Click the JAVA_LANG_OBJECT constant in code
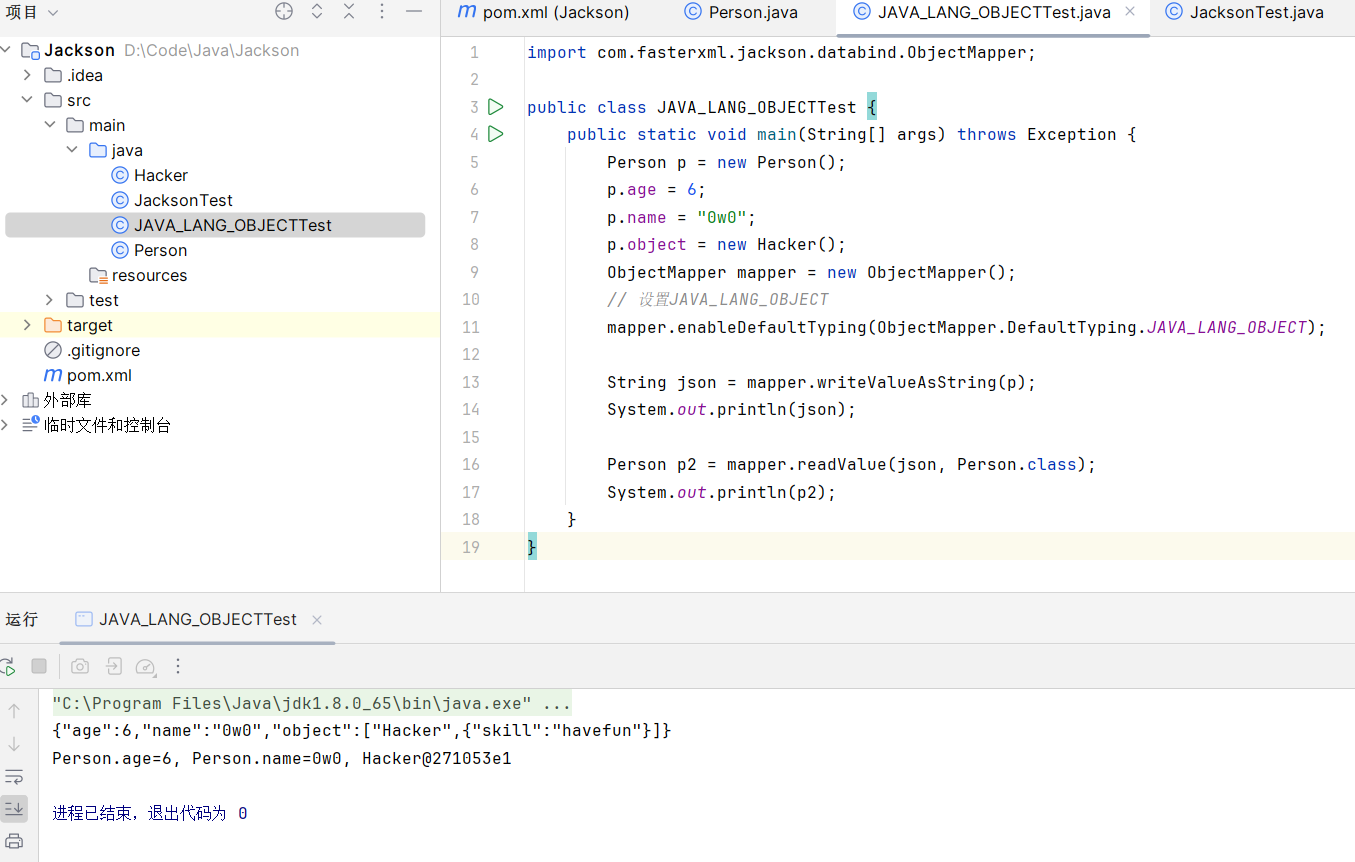The image size is (1355, 862). click(1226, 327)
